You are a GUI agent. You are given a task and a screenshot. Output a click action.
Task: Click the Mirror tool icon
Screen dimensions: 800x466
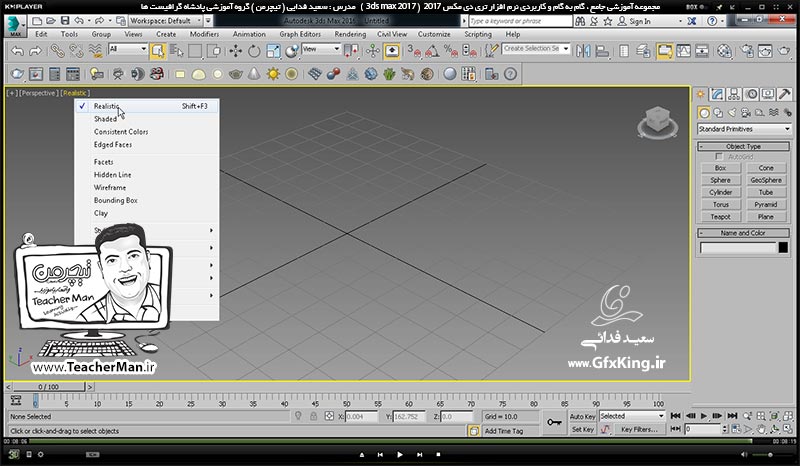click(x=583, y=51)
